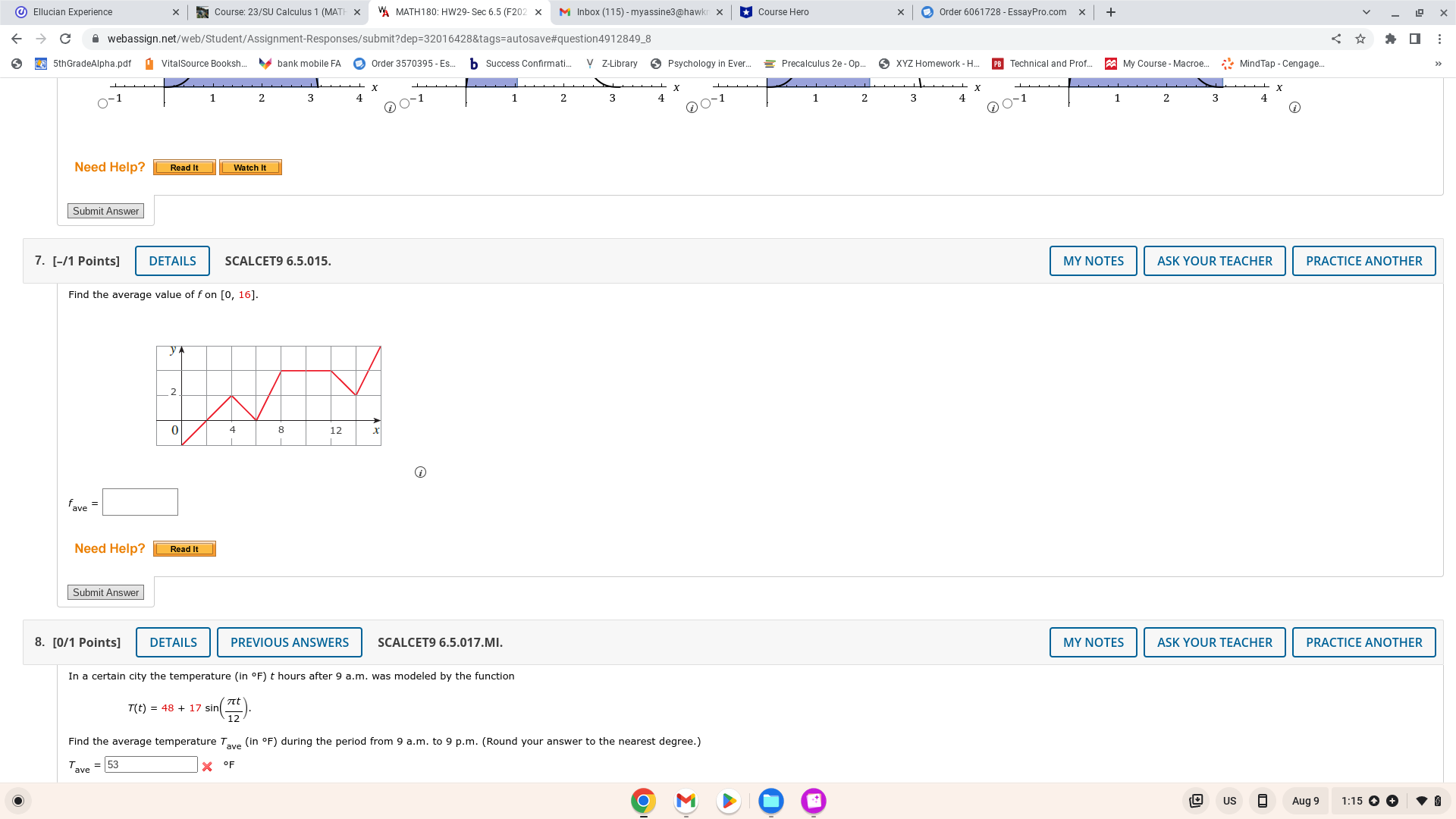Click the share icon in address bar
Image resolution: width=1456 pixels, height=819 pixels.
click(x=1336, y=39)
